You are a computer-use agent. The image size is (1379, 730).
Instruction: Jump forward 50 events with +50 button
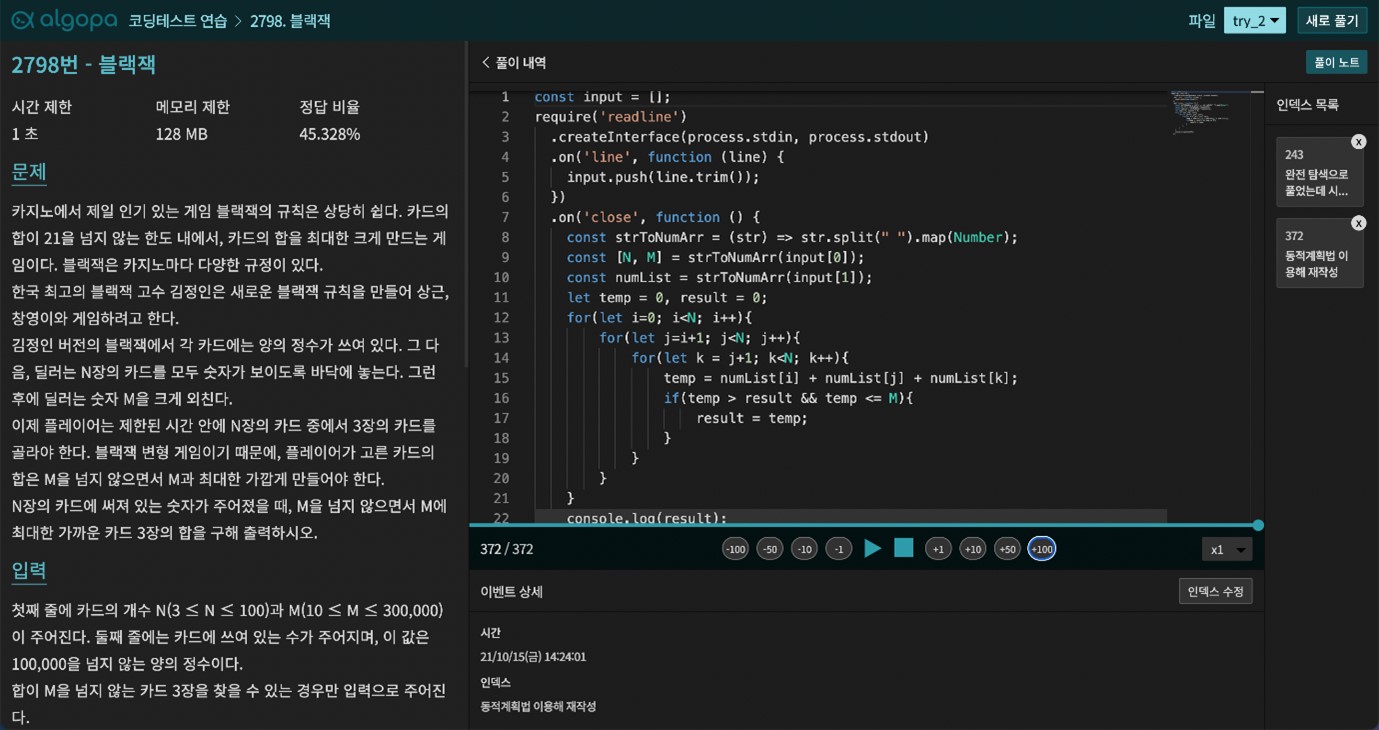(1007, 549)
